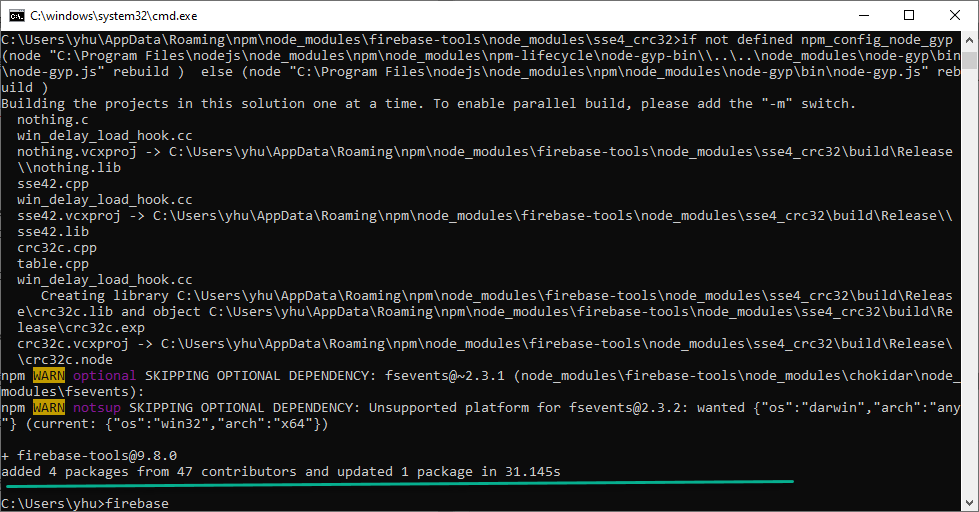
Task: Close the cmd.exe window
Action: (955, 16)
